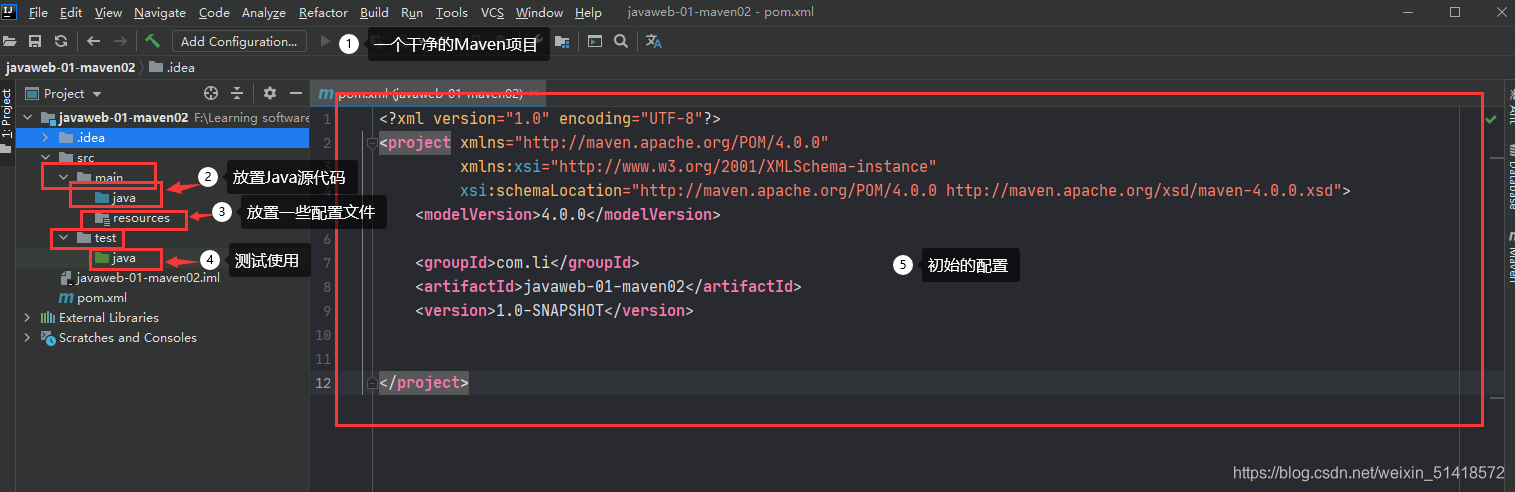Open the Analyze menu
Viewport: 1515px width, 492px height.
(264, 13)
